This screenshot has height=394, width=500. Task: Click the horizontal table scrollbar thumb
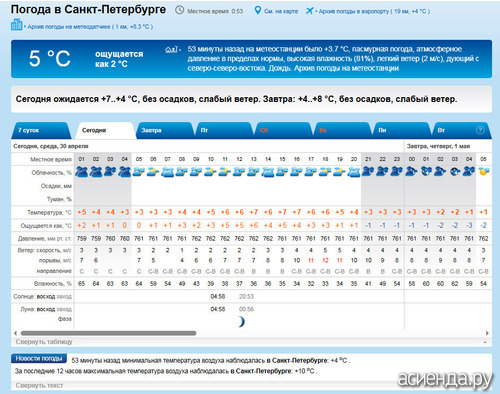108,333
